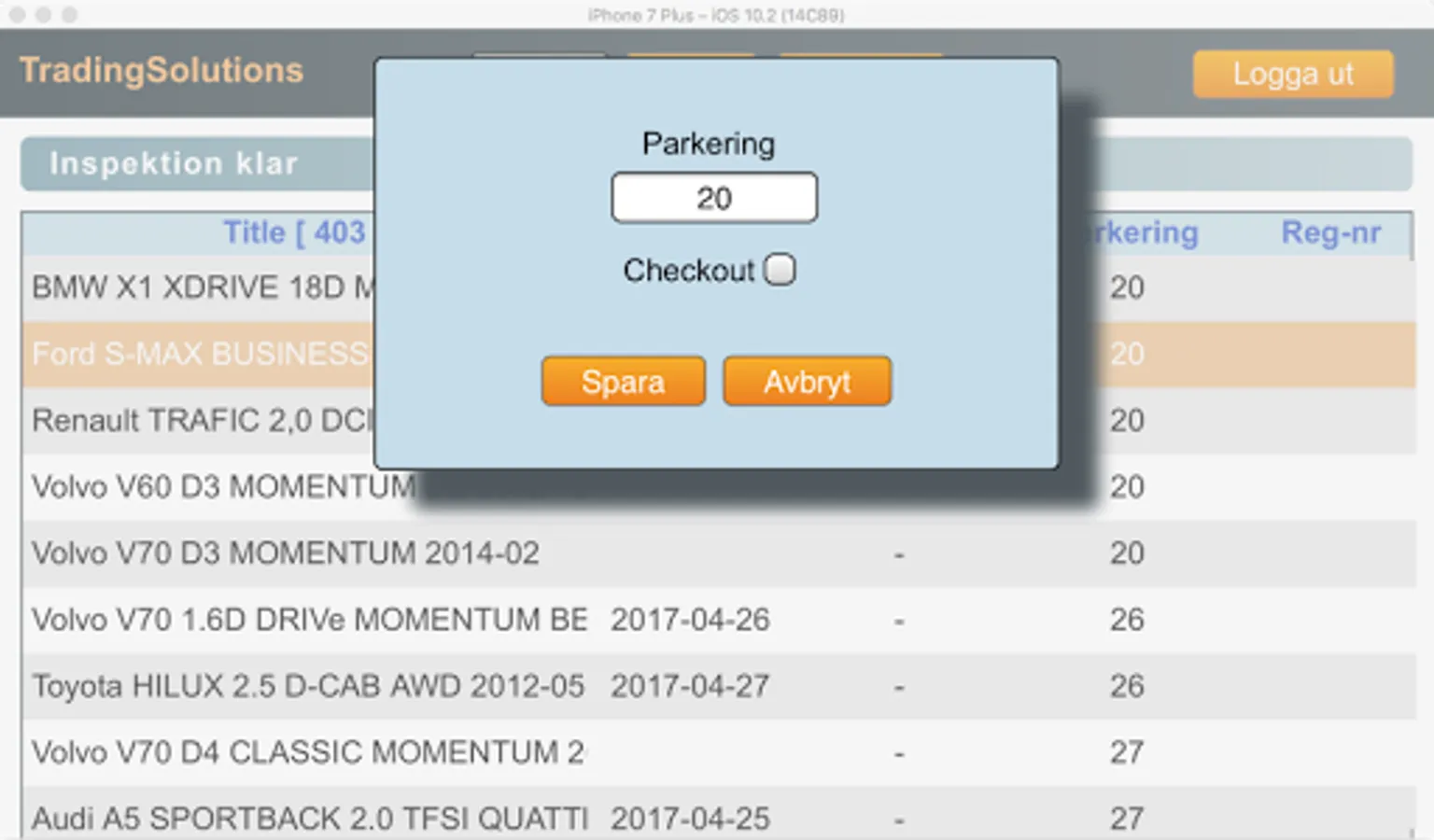Select Volvo V70 1.6D DRIVe MOMENTUM row
Screen dimensions: 1434x840
719,619
